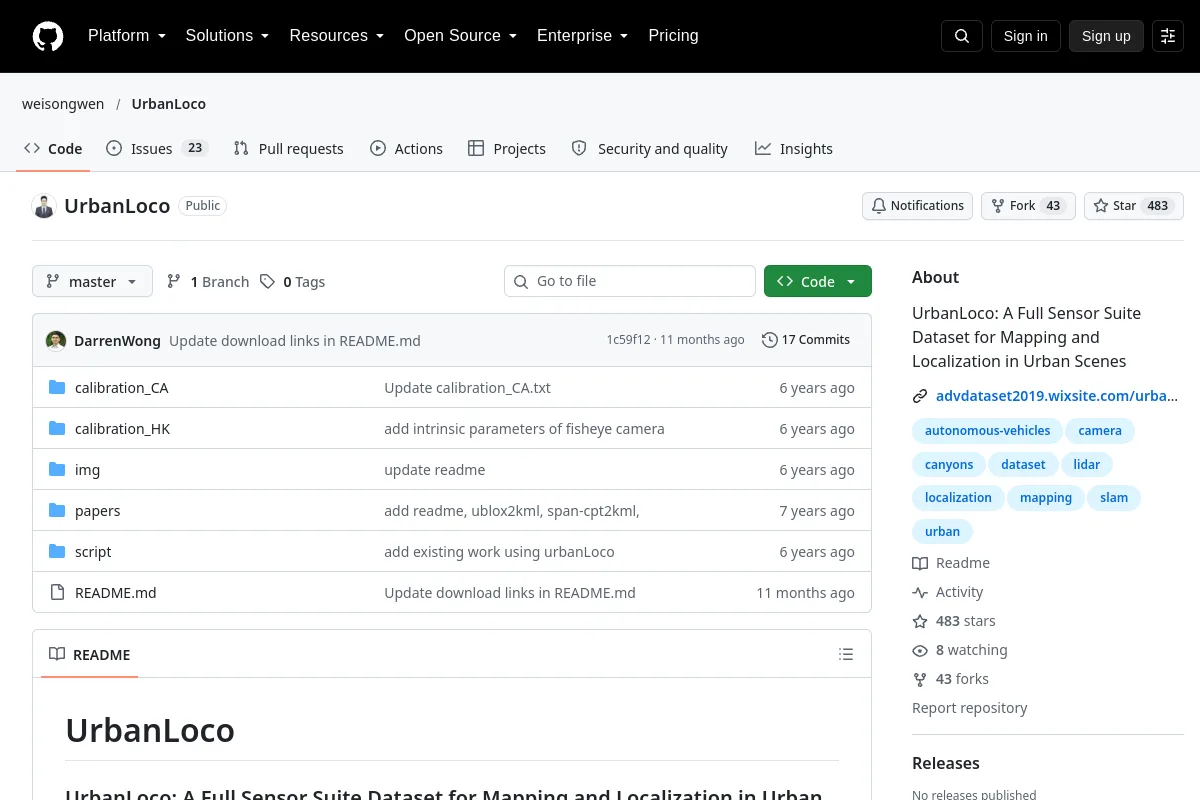Open the green Code clone dropdown
The image size is (1200, 800).
pyautogui.click(x=818, y=282)
